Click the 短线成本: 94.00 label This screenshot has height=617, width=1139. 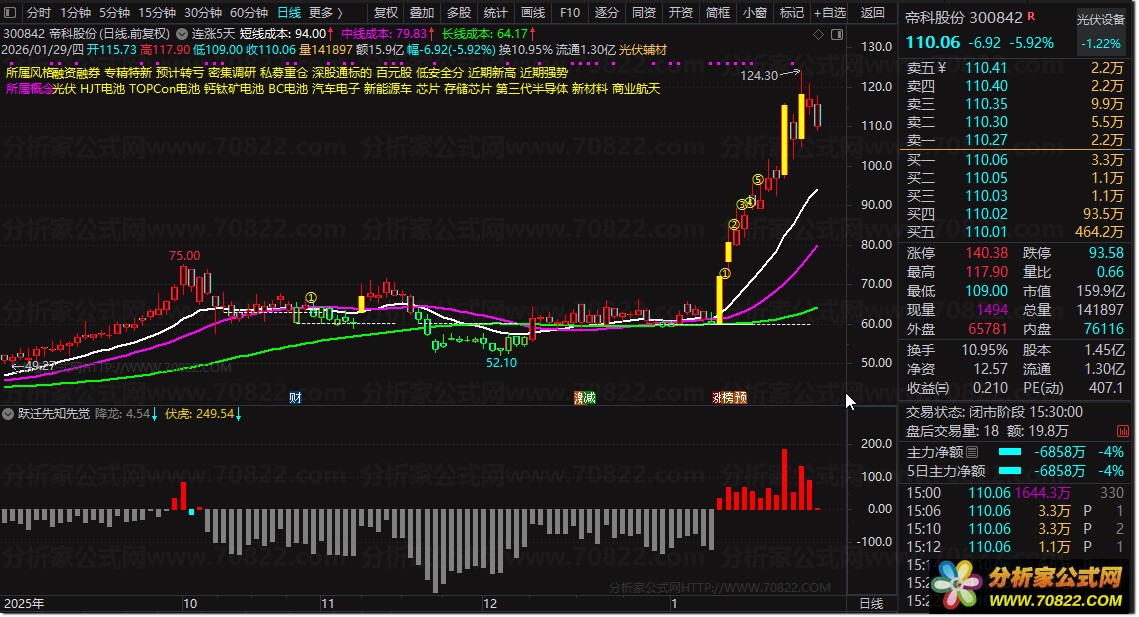pos(283,33)
